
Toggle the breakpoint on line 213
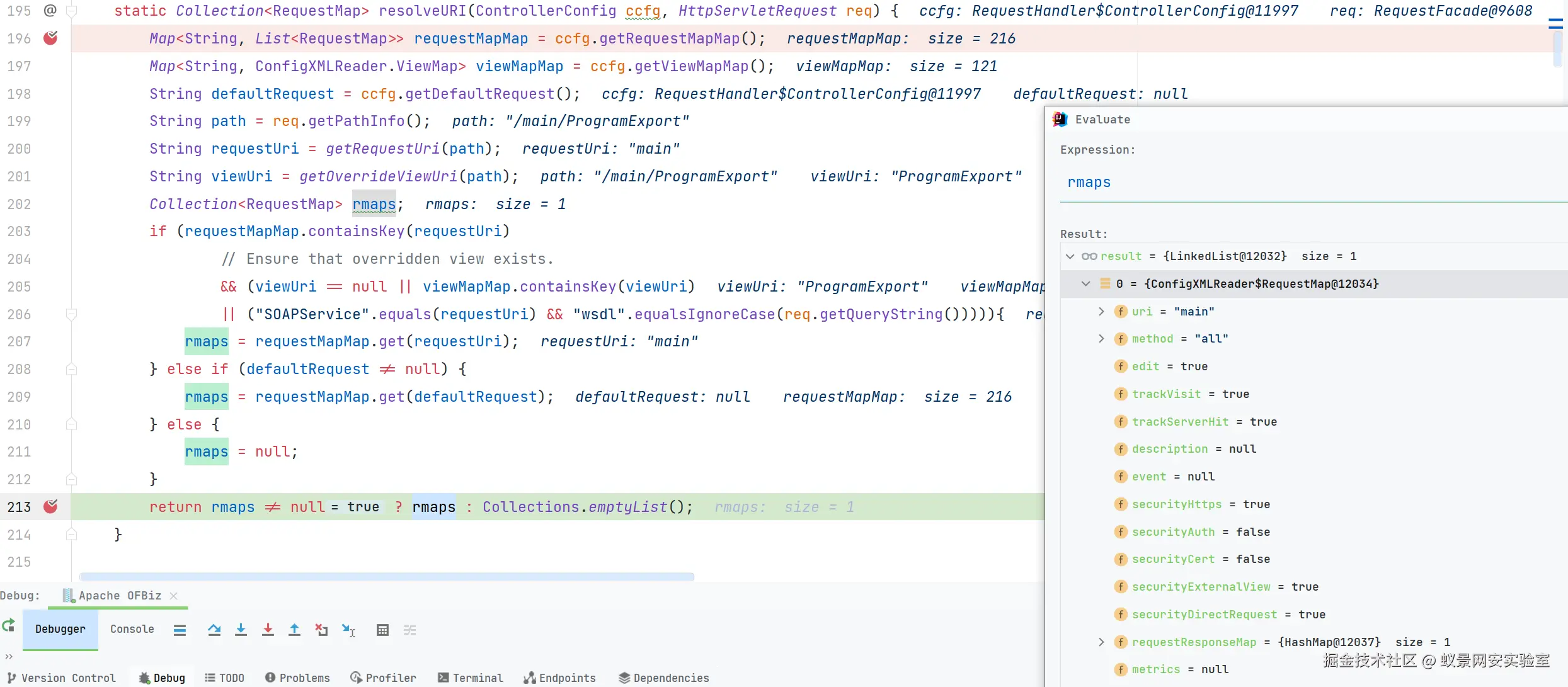coord(50,507)
